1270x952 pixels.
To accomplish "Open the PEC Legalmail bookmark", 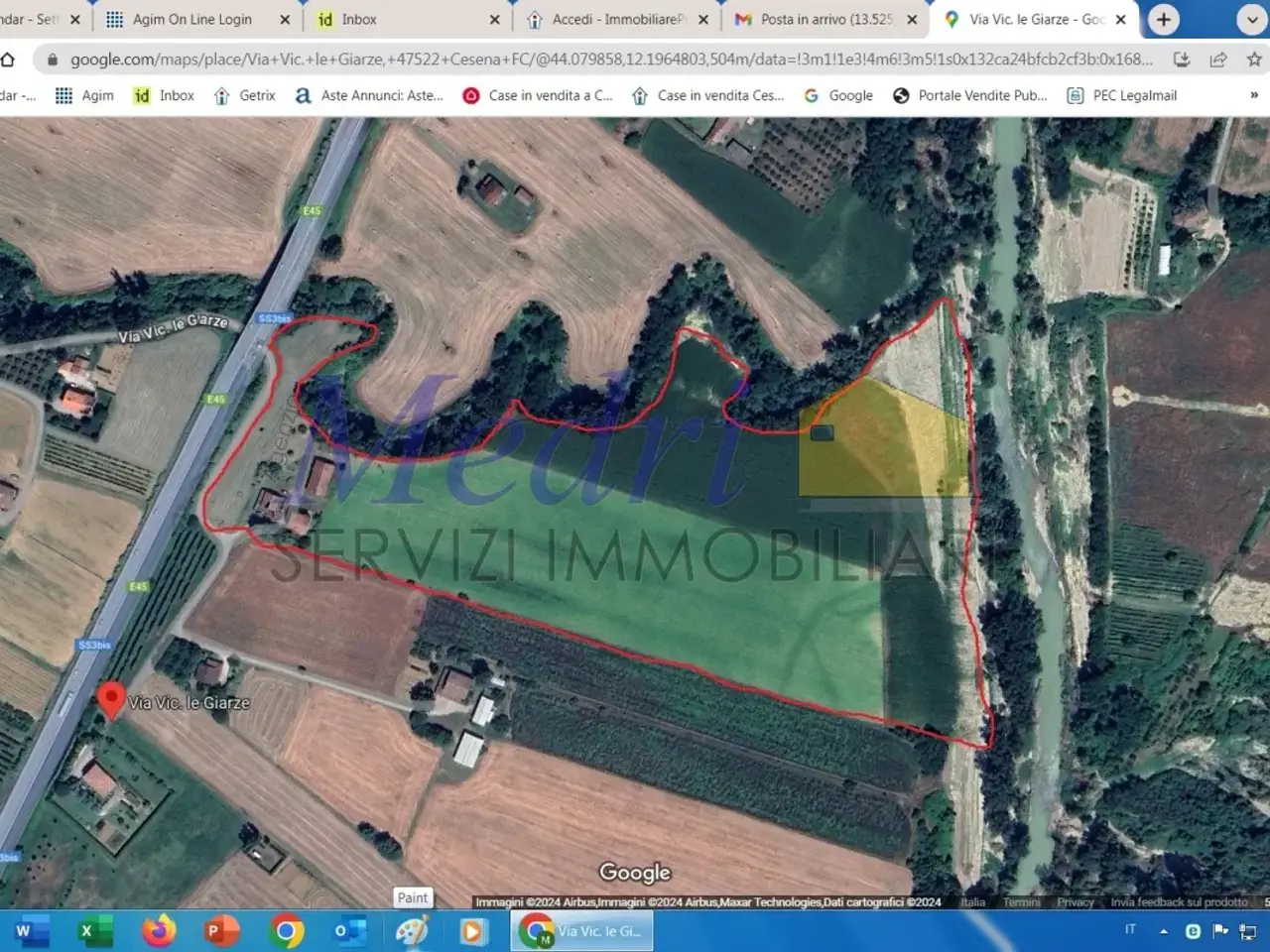I will (x=1122, y=95).
